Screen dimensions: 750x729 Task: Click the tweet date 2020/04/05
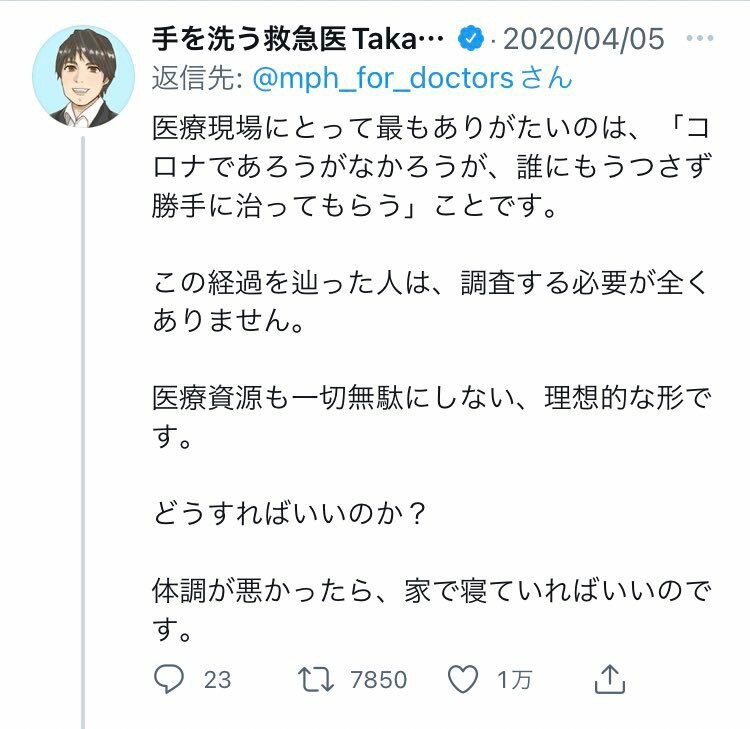pyautogui.click(x=584, y=39)
